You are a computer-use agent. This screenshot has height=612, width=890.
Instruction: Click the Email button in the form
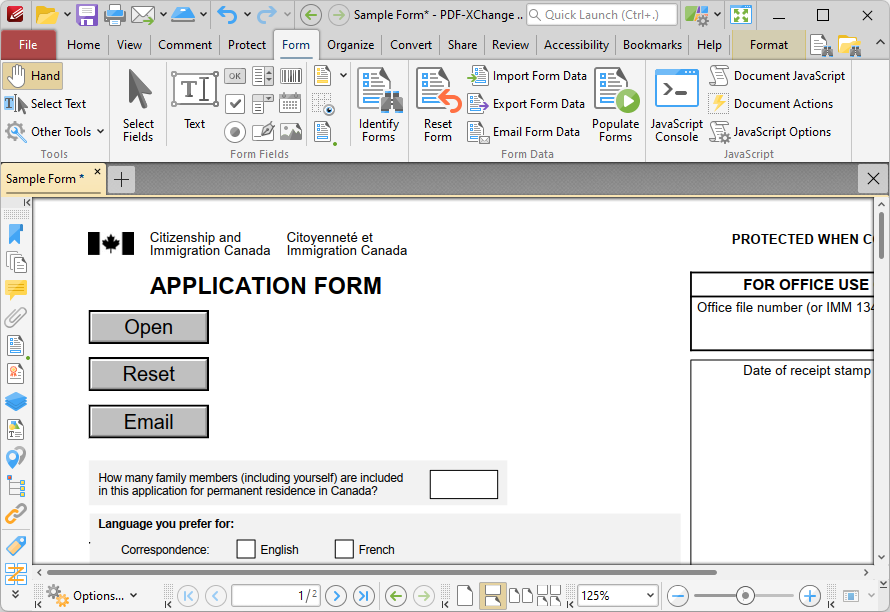tap(149, 422)
